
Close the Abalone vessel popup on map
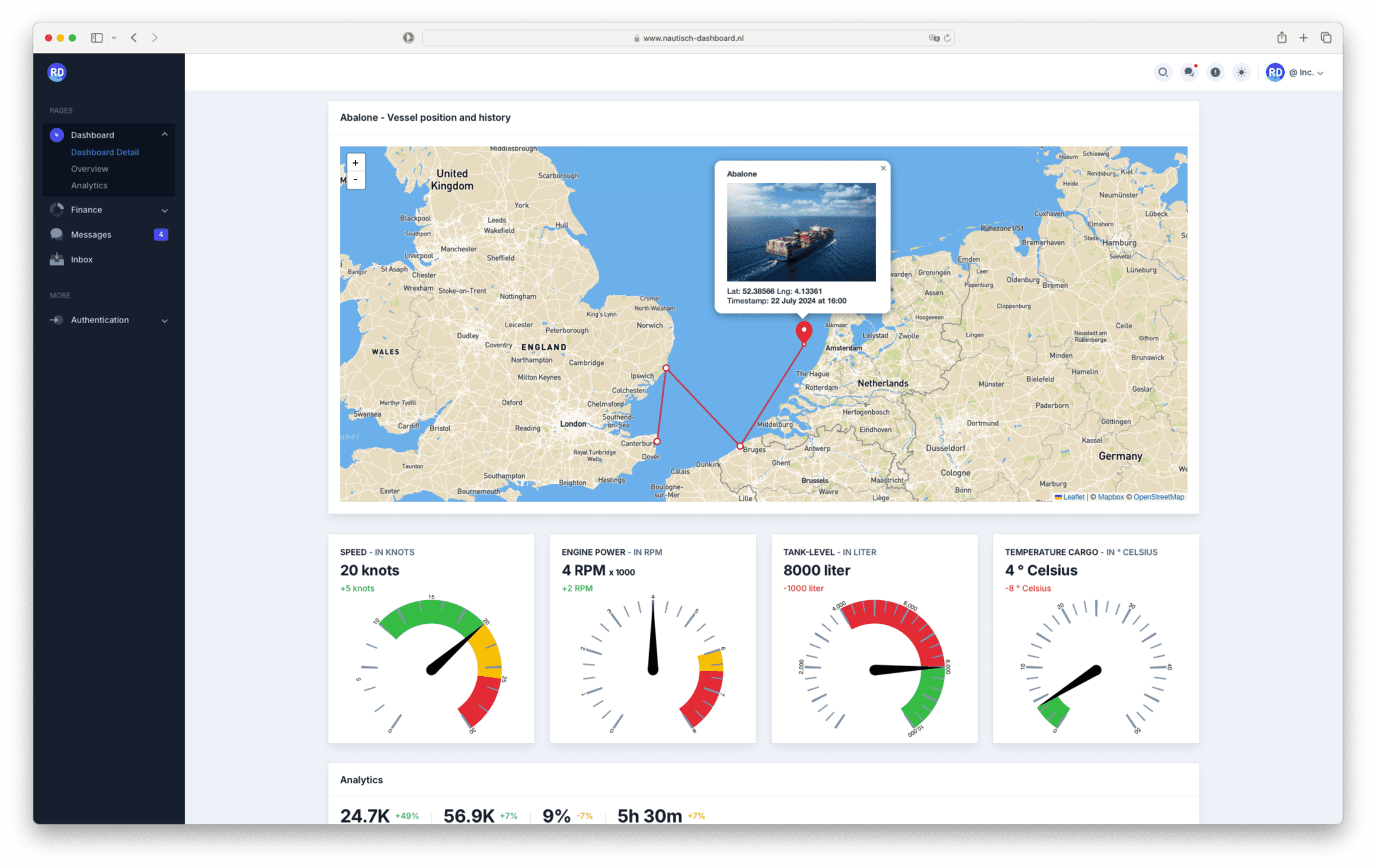coord(883,168)
